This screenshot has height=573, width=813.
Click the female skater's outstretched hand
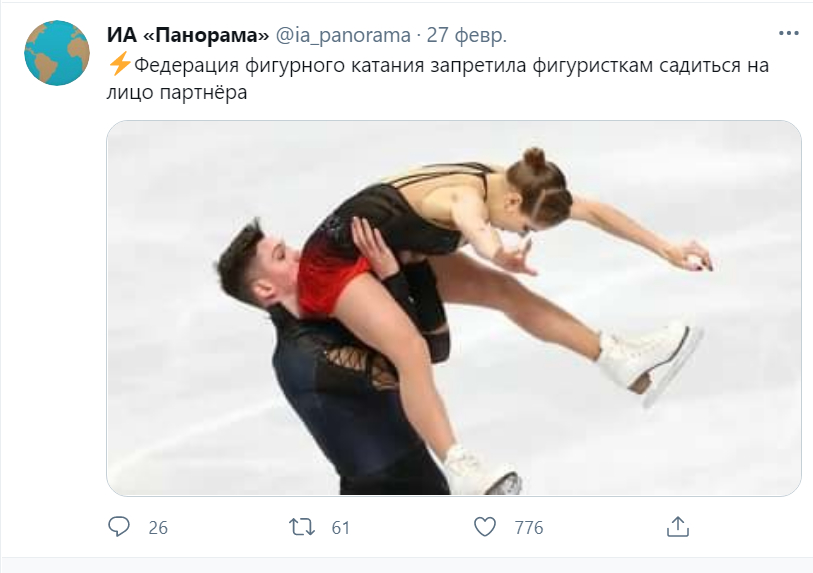click(695, 257)
